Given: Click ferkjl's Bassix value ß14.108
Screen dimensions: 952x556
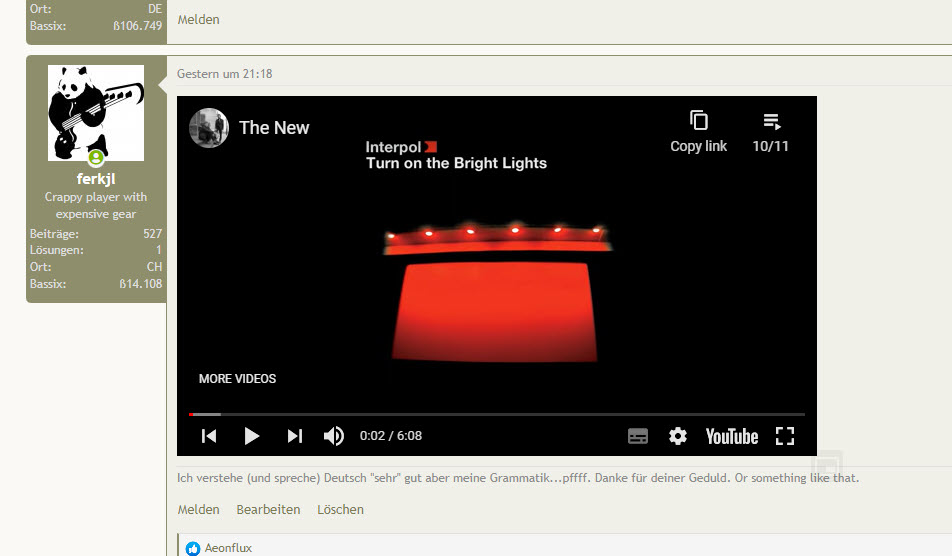Looking at the screenshot, I should coord(141,283).
